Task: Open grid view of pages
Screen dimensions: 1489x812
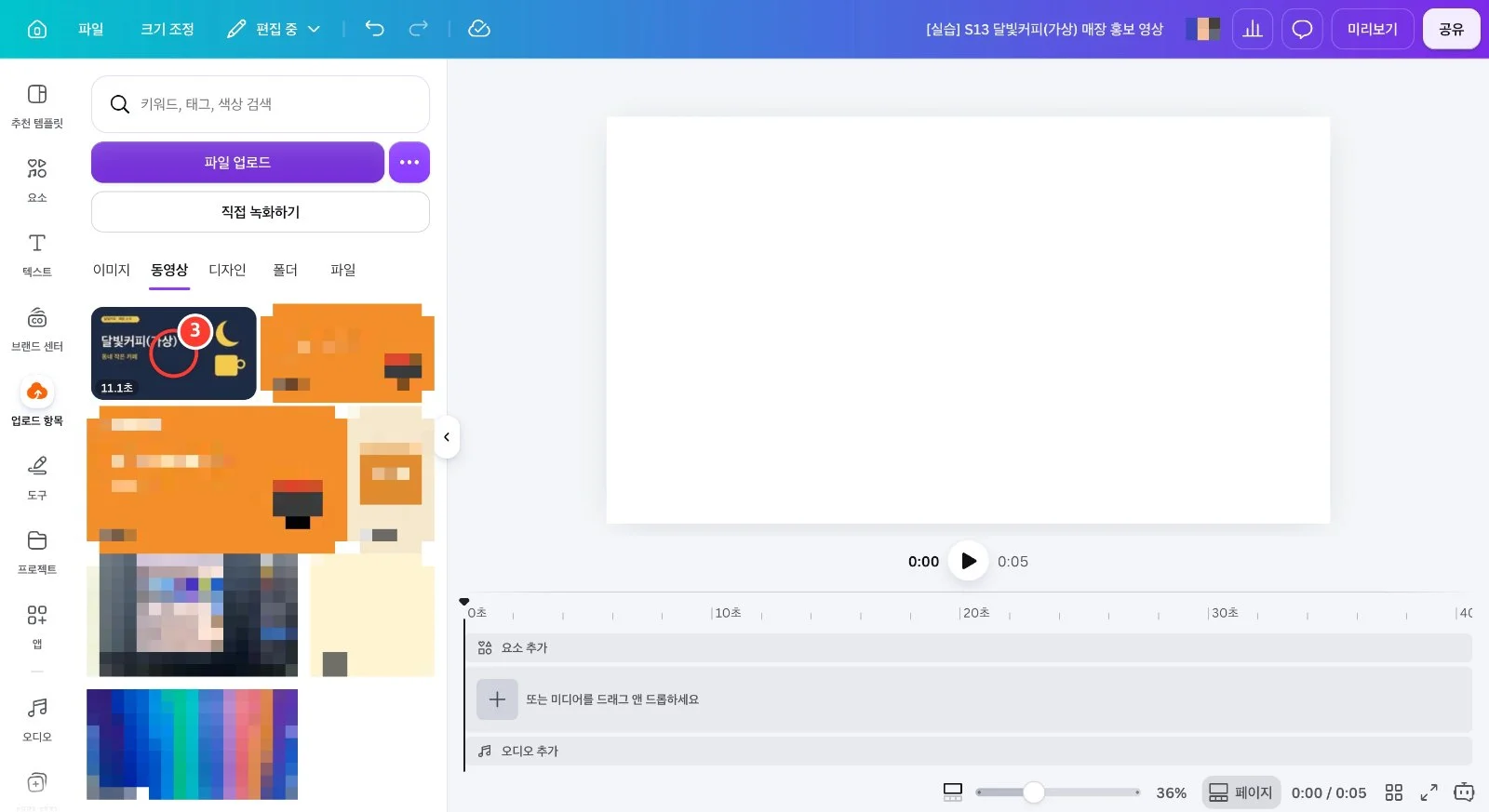Action: (1393, 792)
